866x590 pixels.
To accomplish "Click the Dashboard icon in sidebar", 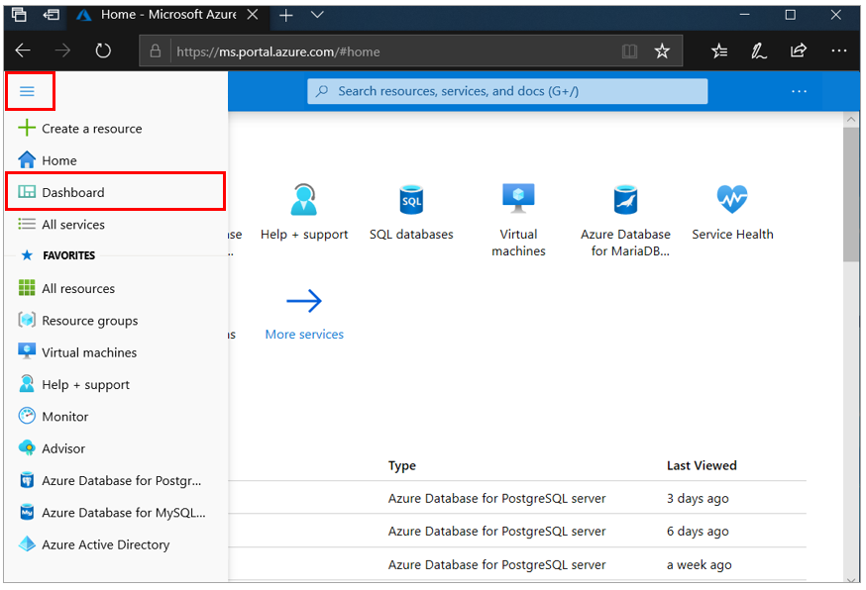I will click(27, 192).
